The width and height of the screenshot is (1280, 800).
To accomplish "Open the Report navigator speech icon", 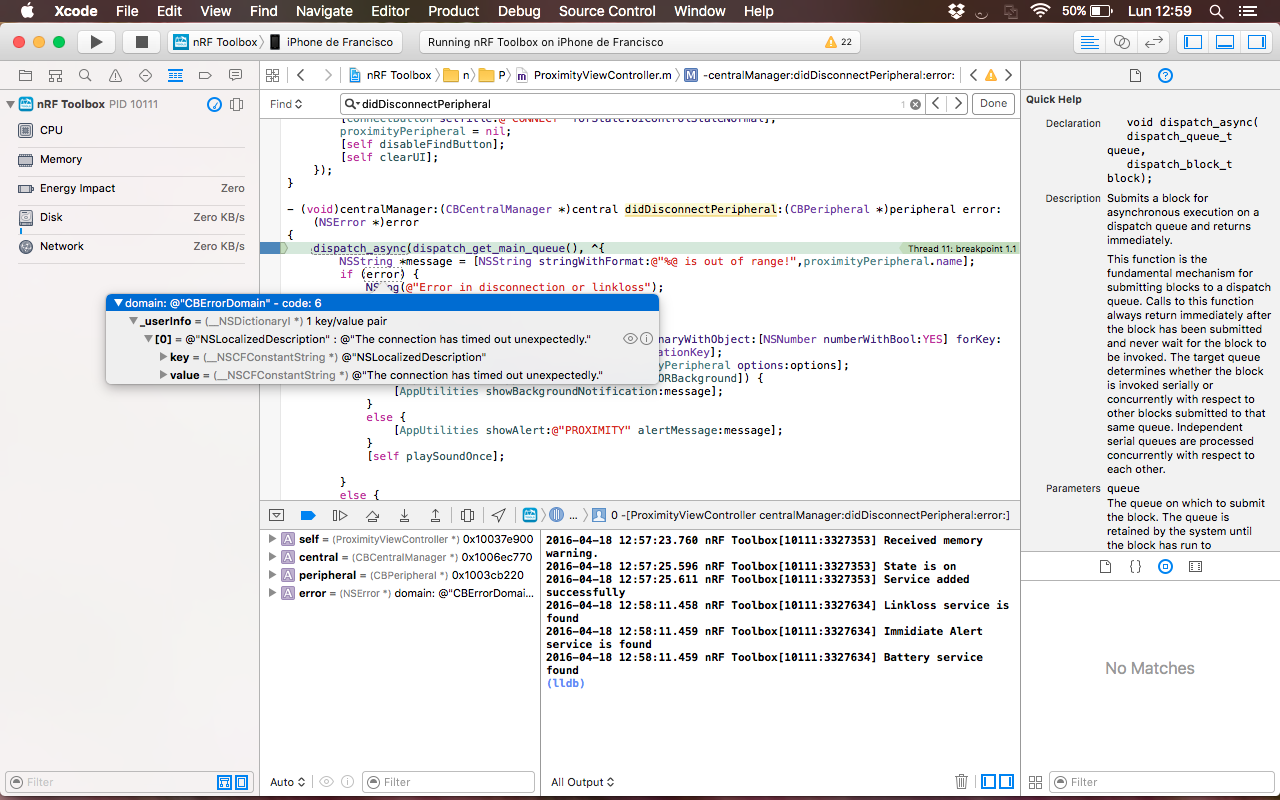I will (x=236, y=76).
